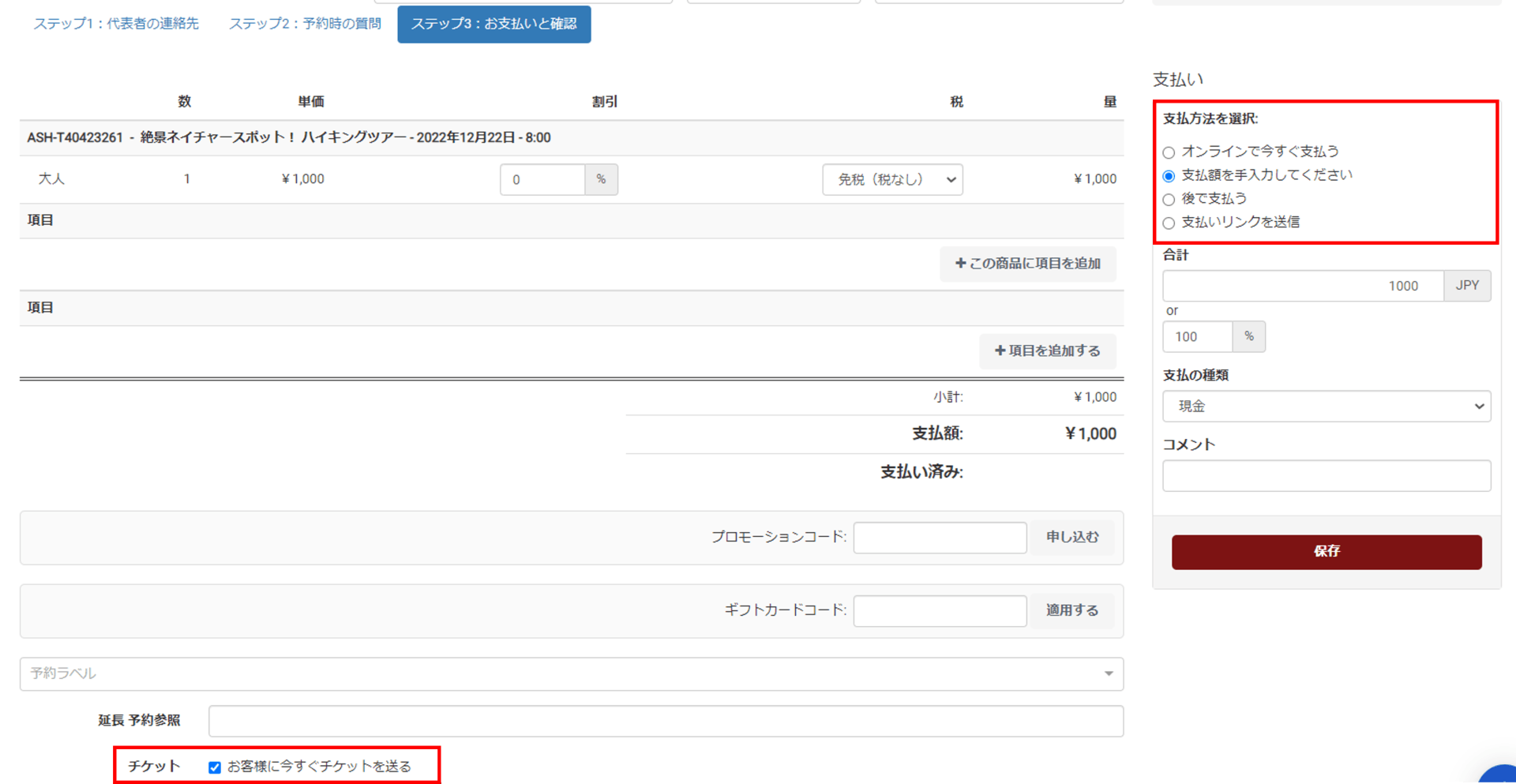Click the 割引 column header
This screenshot has height=784, width=1516.
pyautogui.click(x=605, y=102)
